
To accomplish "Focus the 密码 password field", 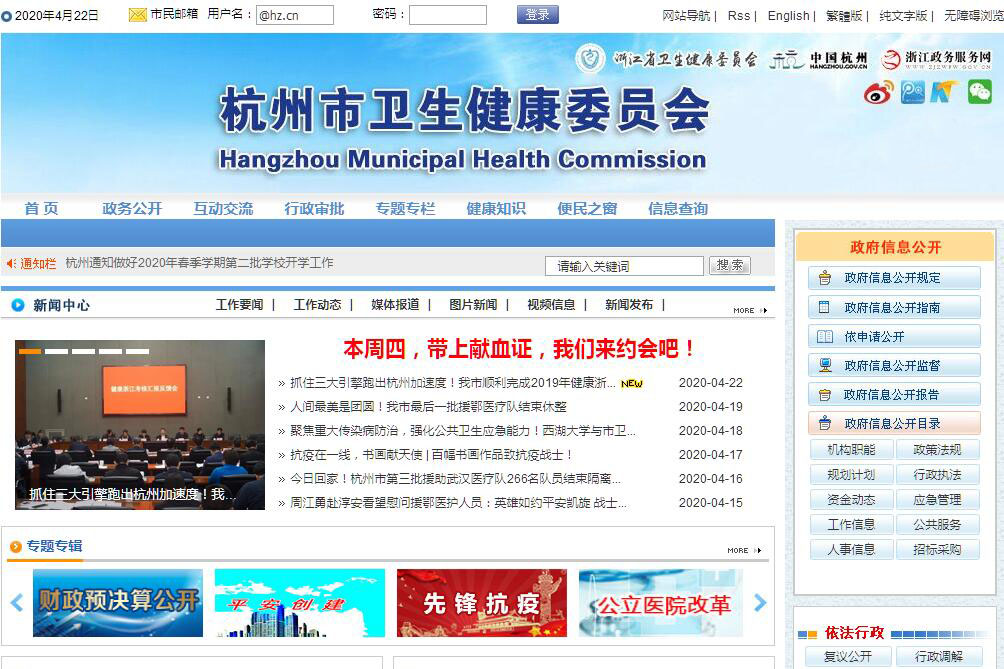I will (x=447, y=15).
